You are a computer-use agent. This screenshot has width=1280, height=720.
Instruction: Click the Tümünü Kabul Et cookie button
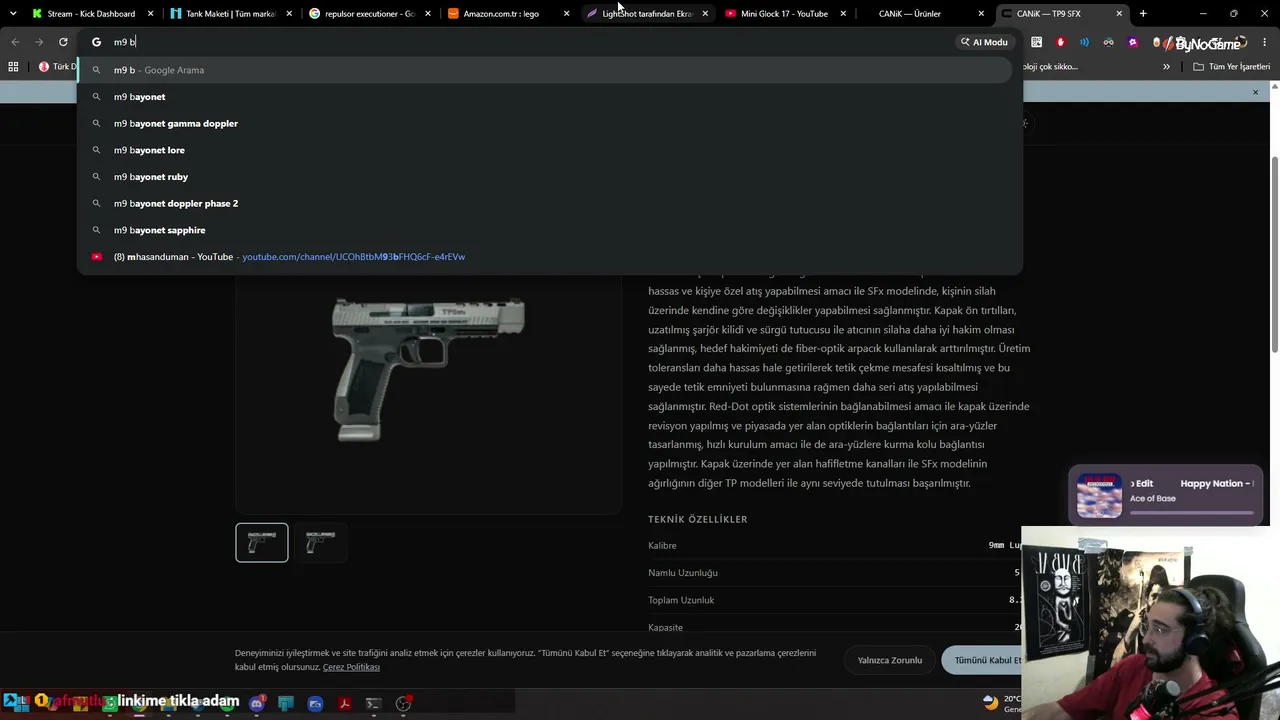pyautogui.click(x=983, y=660)
